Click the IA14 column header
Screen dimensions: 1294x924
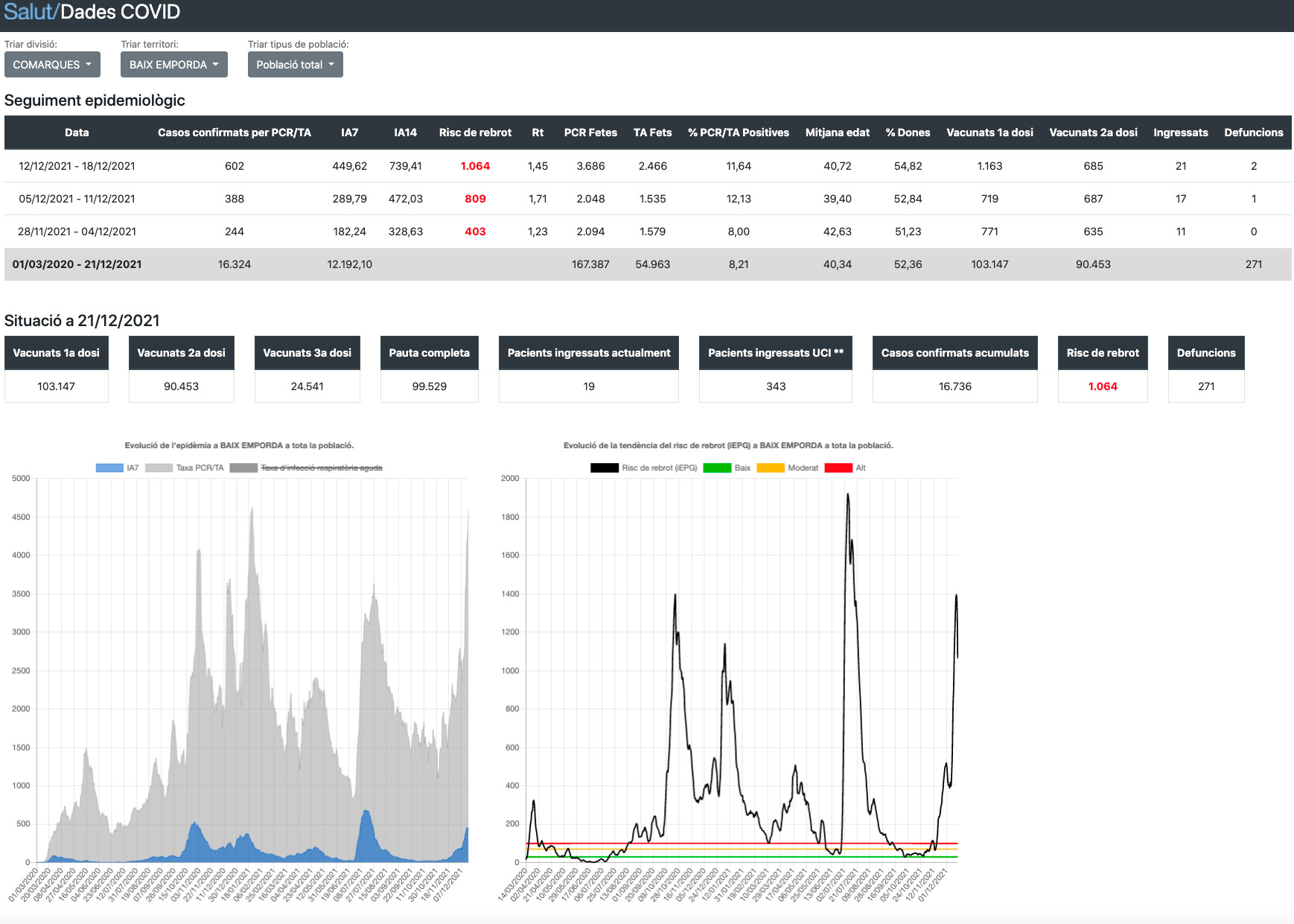pyautogui.click(x=406, y=133)
